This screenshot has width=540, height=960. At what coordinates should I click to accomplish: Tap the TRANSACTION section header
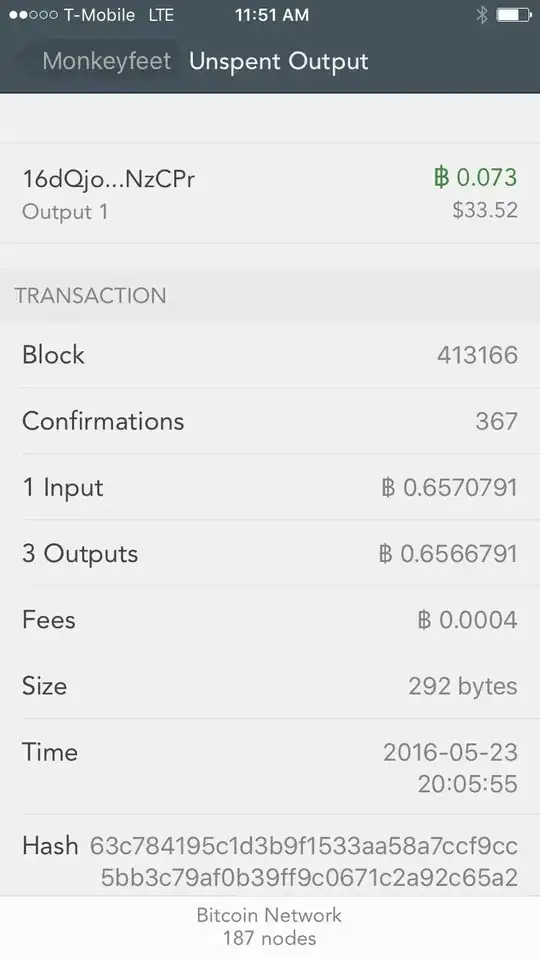coord(91,295)
